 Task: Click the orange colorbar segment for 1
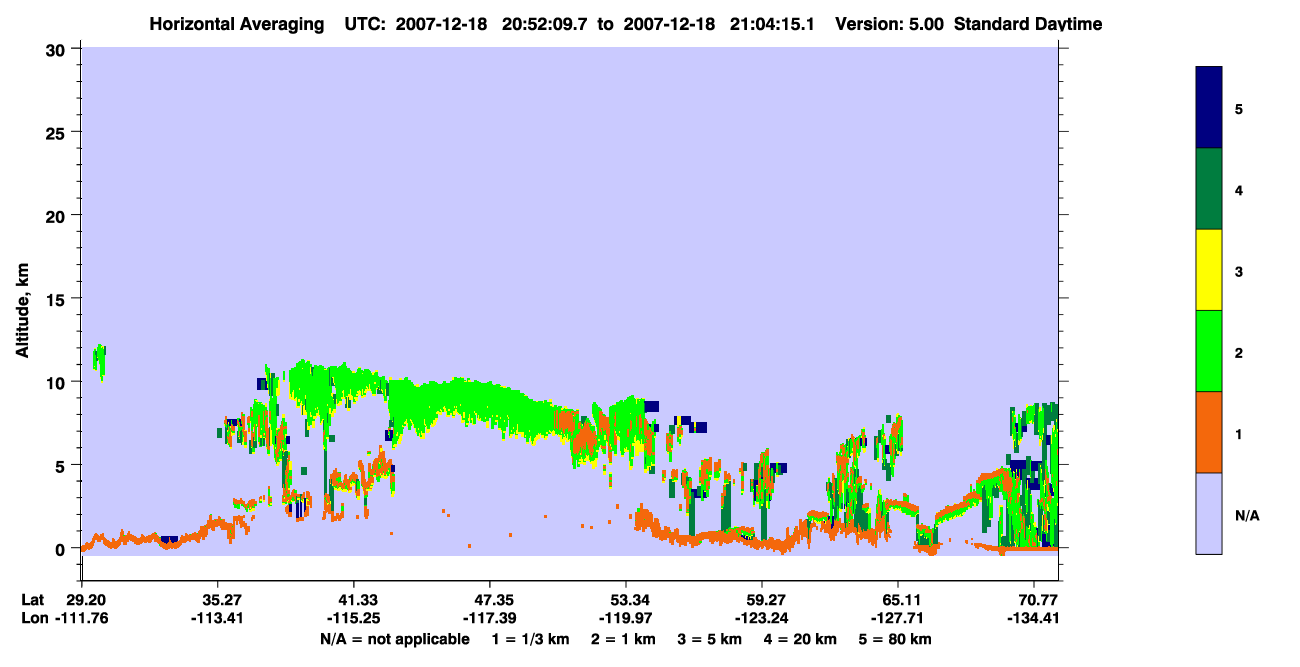click(1209, 432)
